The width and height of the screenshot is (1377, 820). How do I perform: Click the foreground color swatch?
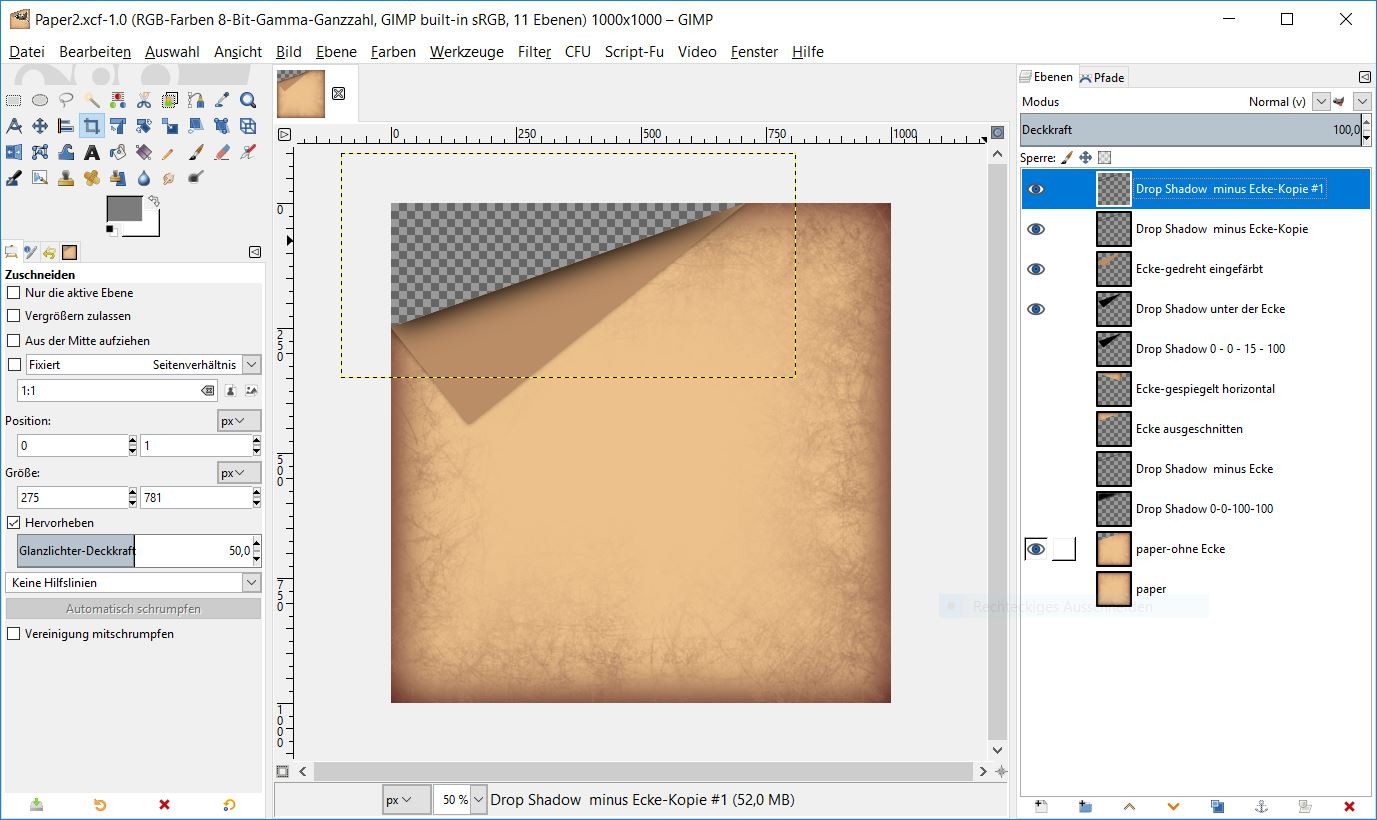pos(124,209)
